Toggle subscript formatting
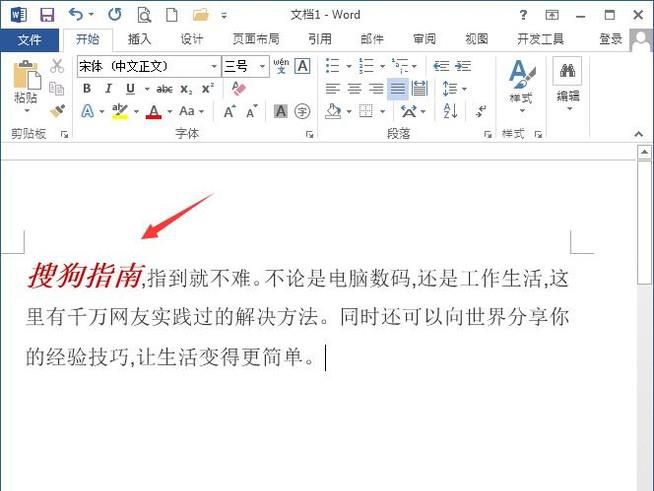This screenshot has height=491, width=654. coord(186,89)
